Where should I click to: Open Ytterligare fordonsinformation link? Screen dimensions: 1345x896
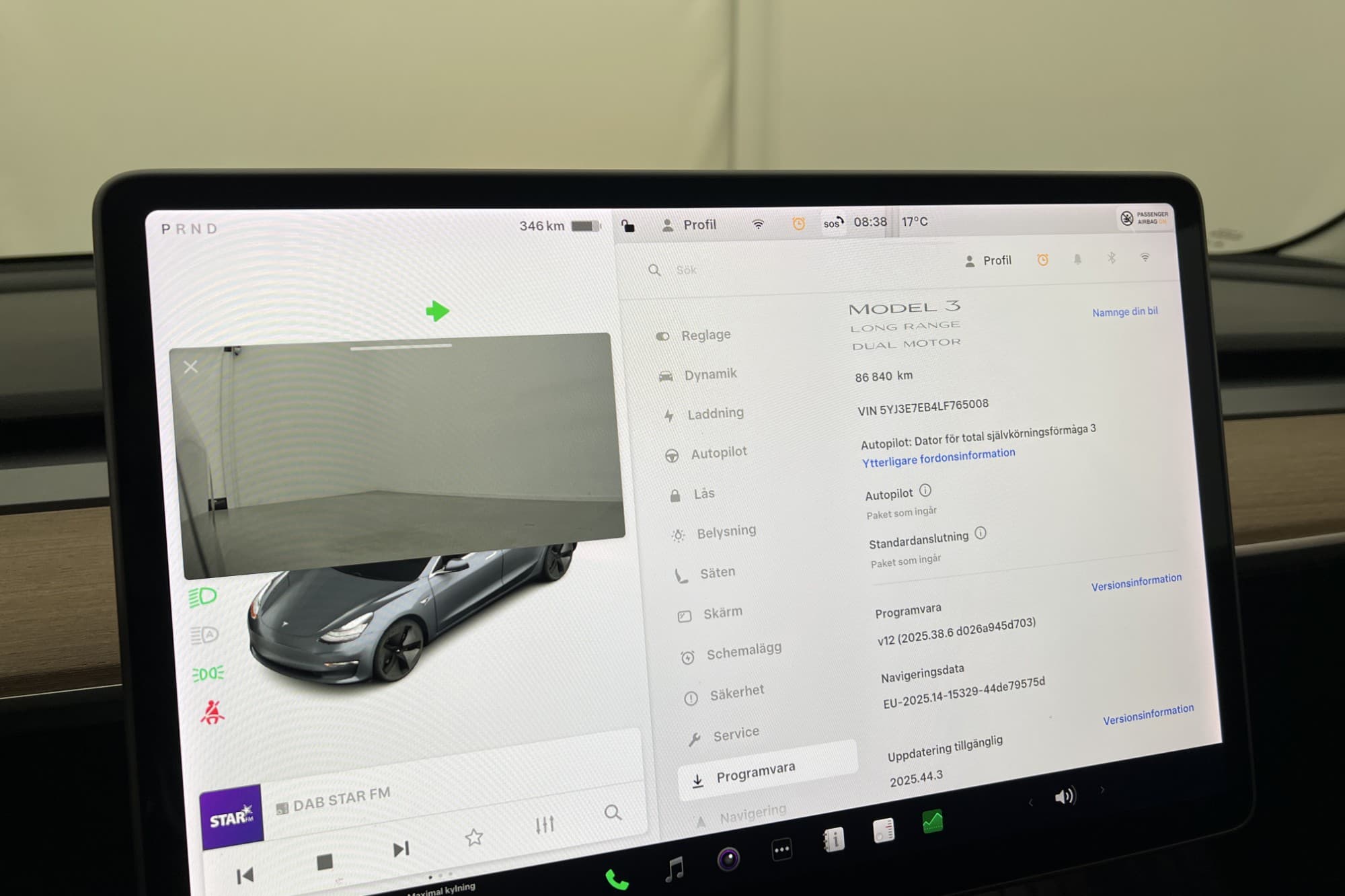938,458
